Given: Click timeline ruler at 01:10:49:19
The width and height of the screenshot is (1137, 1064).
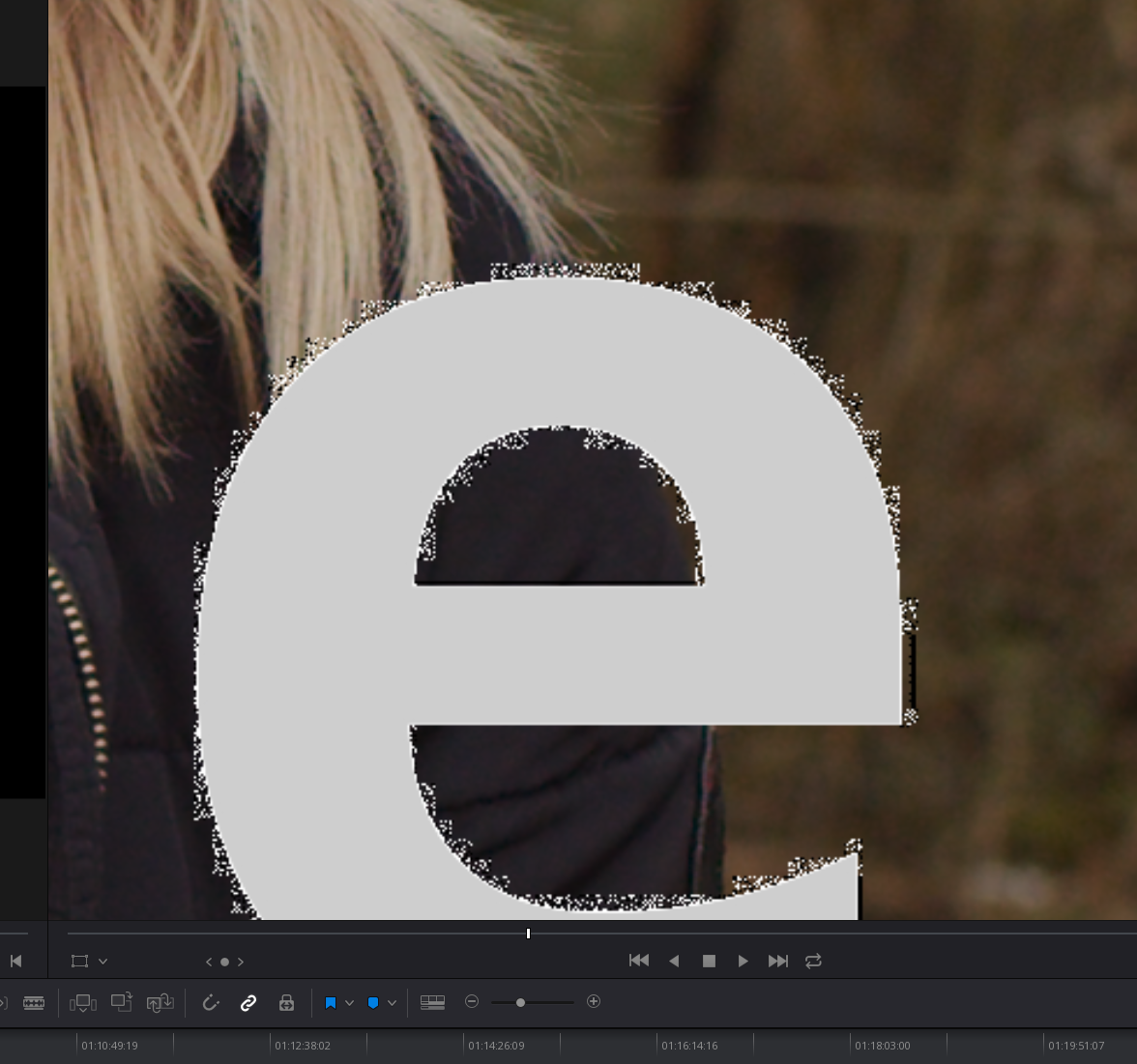Looking at the screenshot, I should 109,1046.
